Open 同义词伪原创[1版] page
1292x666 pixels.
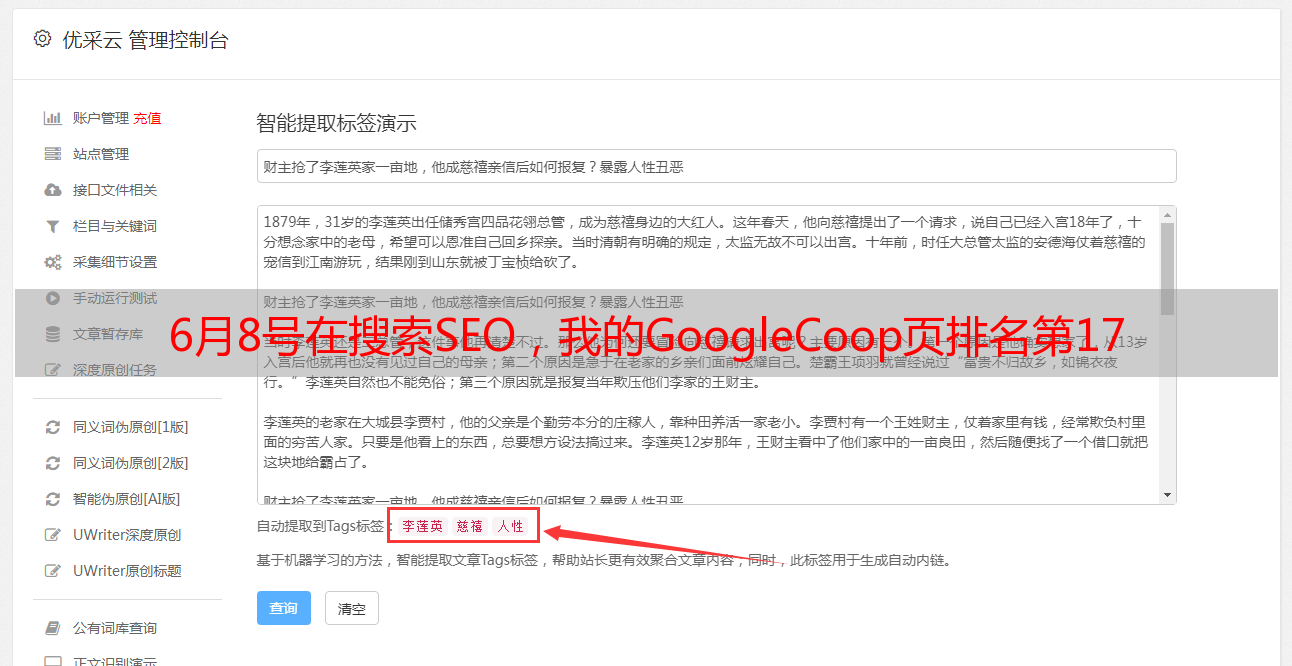(131, 427)
